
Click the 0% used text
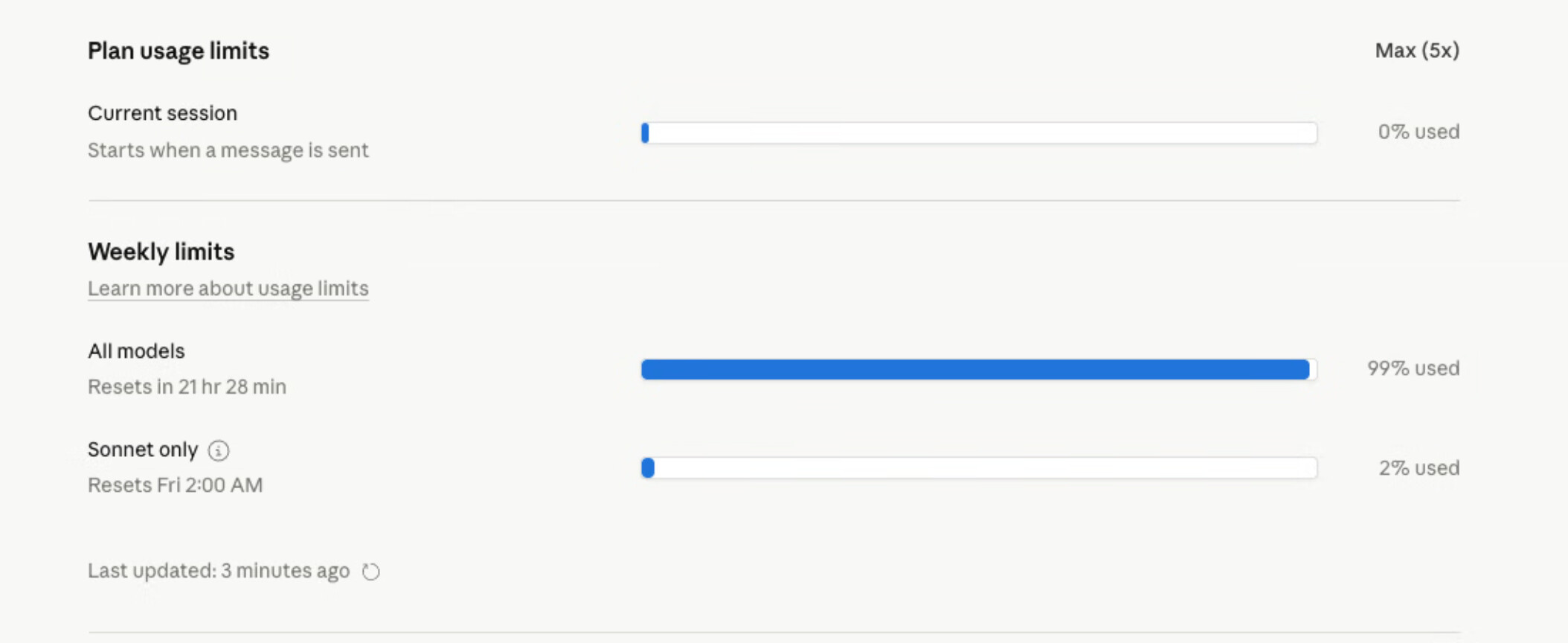click(1418, 132)
